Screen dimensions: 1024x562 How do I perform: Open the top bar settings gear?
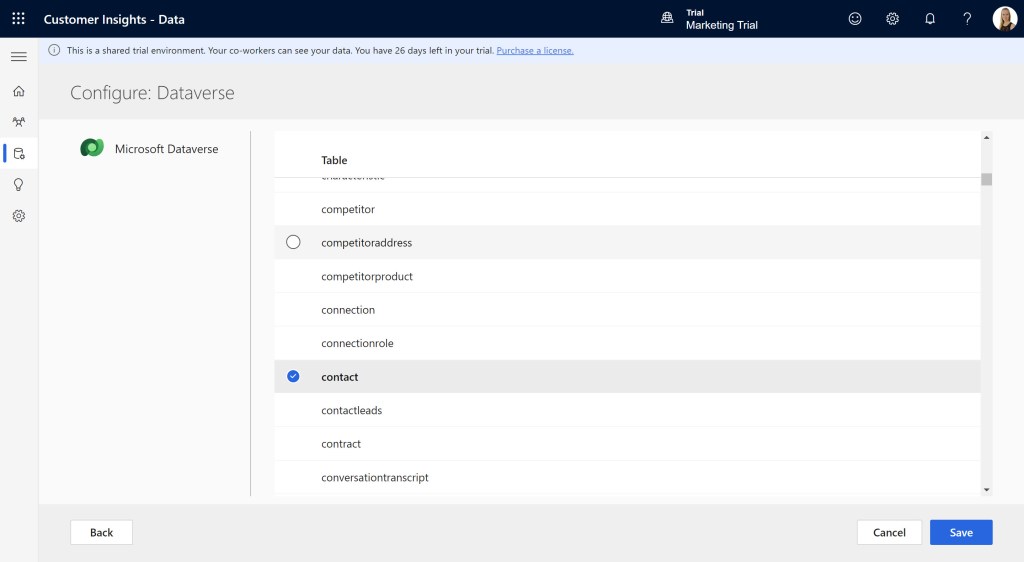click(x=892, y=19)
